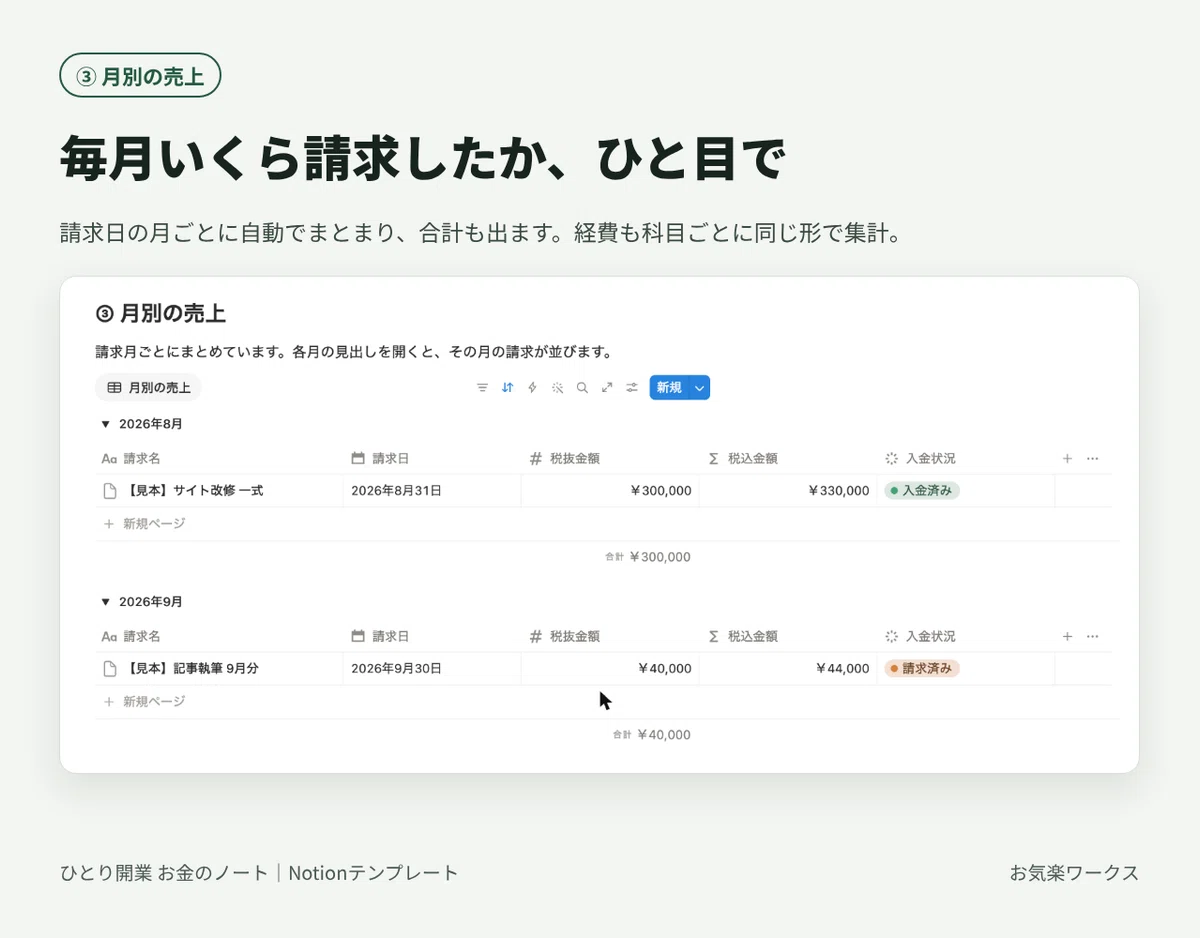This screenshot has width=1200, height=938.
Task: Click the ¥330,000 税込金額 cell
Action: (x=788, y=491)
